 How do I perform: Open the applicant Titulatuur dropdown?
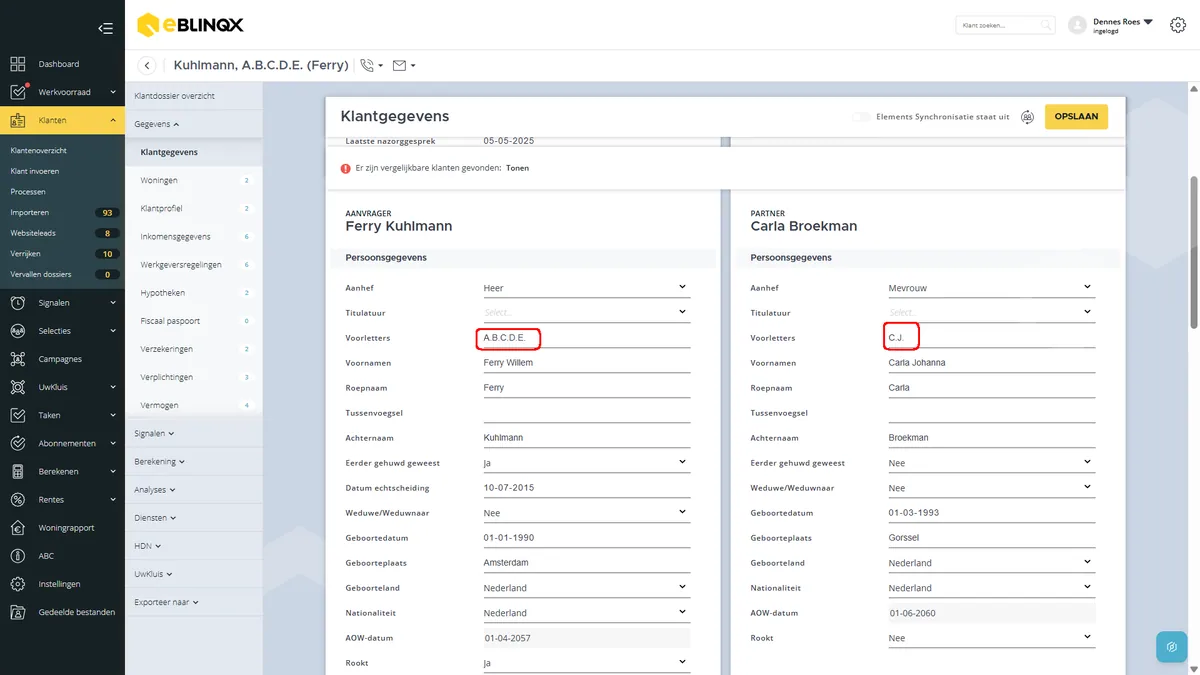[587, 313]
